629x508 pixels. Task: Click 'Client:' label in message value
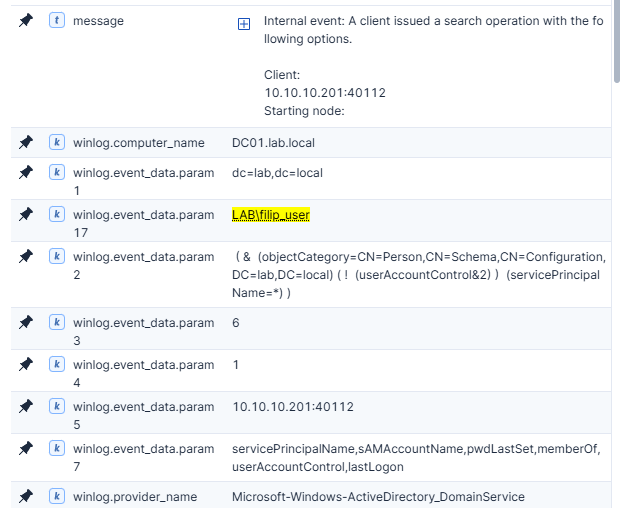tap(282, 75)
